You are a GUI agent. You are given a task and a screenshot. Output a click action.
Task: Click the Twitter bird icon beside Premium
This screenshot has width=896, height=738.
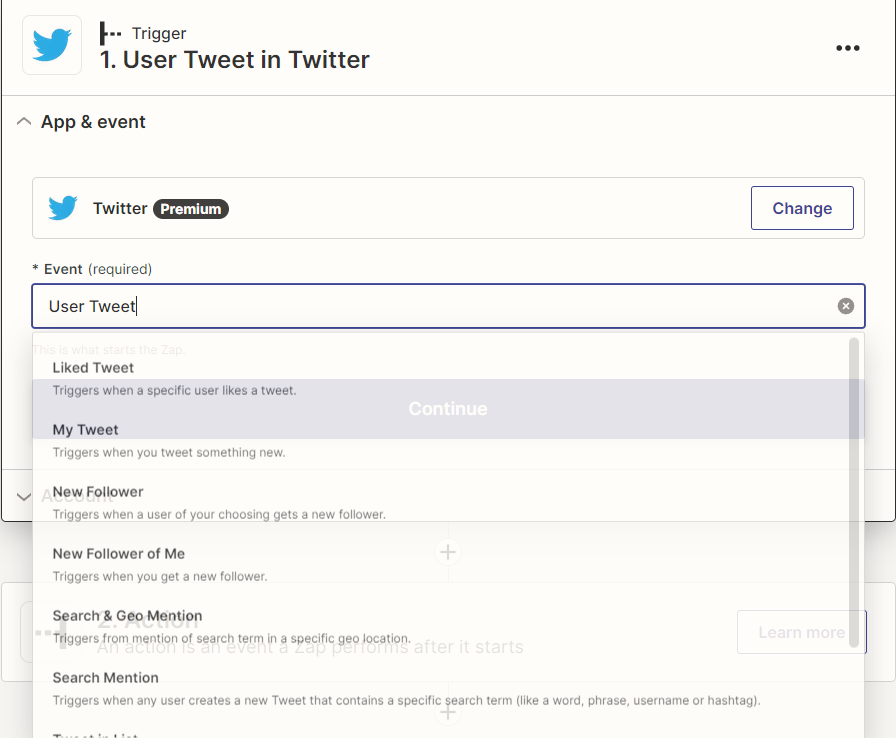(x=63, y=208)
